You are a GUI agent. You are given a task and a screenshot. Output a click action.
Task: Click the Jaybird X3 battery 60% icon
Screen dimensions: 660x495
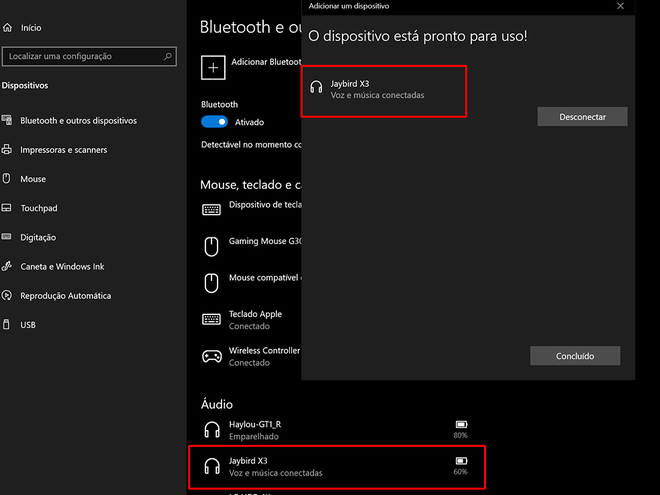(x=461, y=461)
